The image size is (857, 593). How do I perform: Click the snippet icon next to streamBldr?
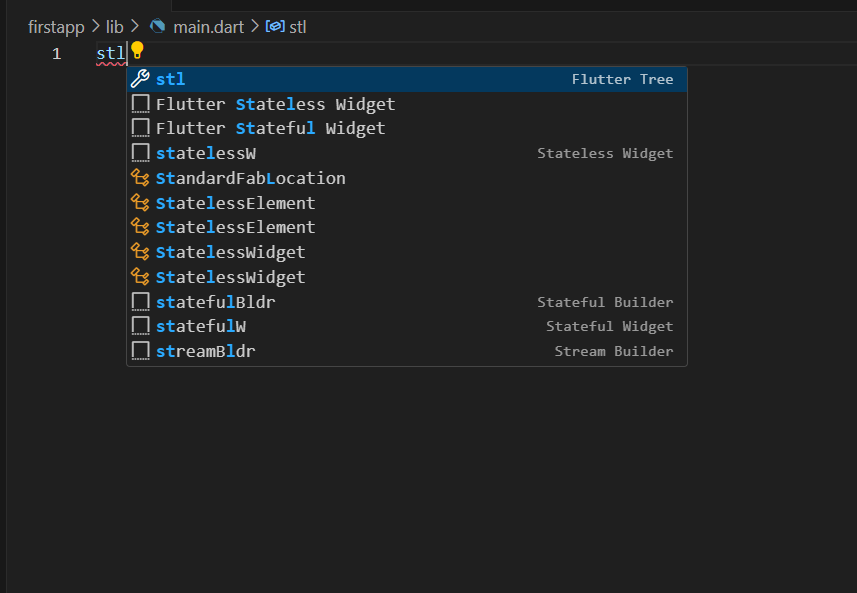[140, 351]
